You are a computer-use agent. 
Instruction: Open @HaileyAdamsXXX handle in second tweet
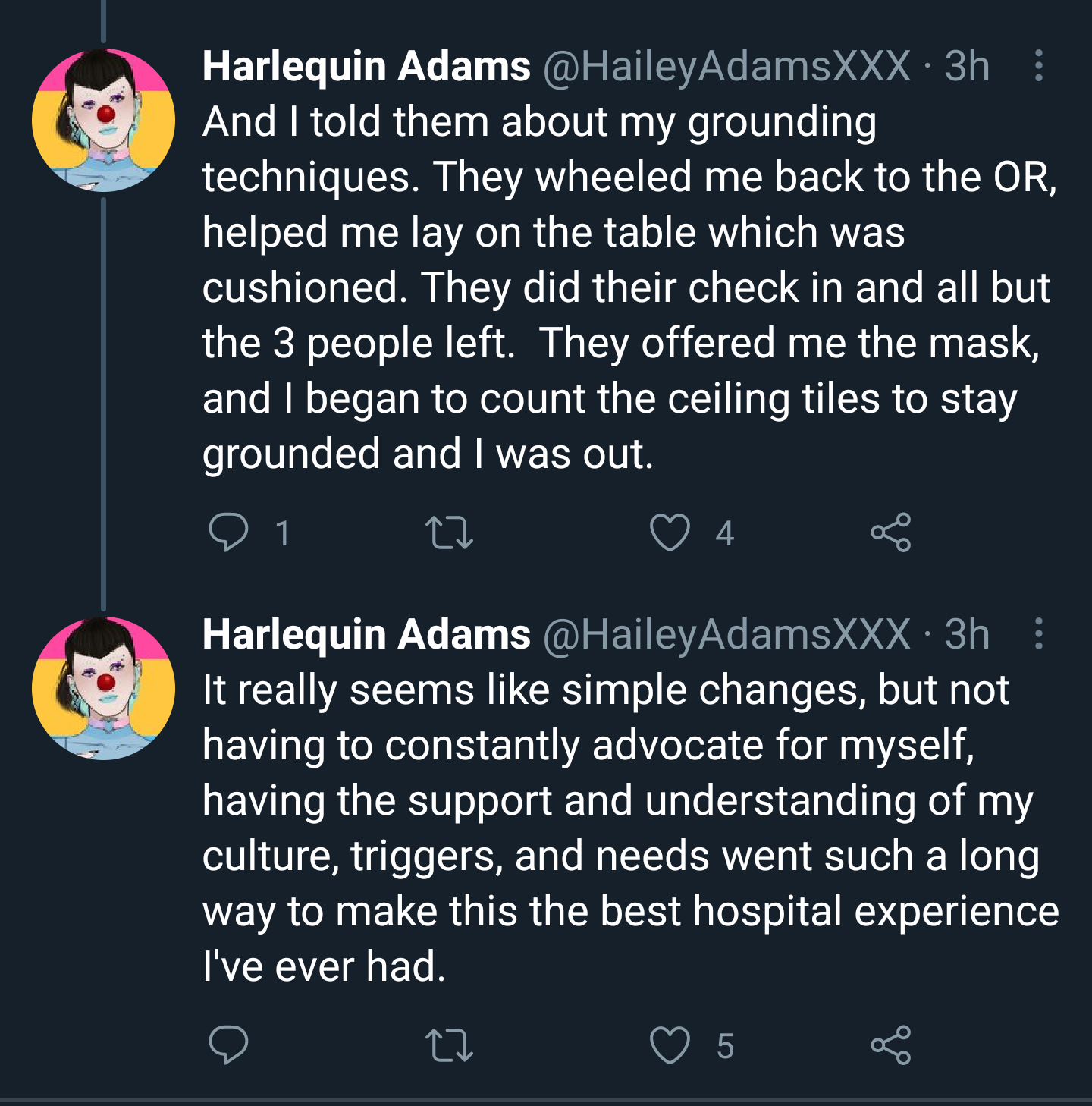click(x=727, y=633)
